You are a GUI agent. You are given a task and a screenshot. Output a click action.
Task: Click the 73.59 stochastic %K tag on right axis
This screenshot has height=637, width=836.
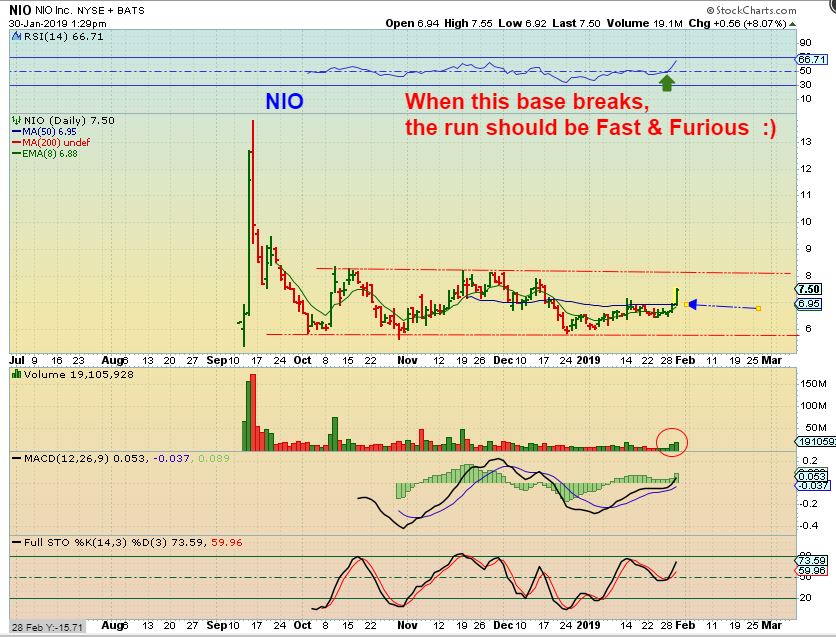pos(811,560)
